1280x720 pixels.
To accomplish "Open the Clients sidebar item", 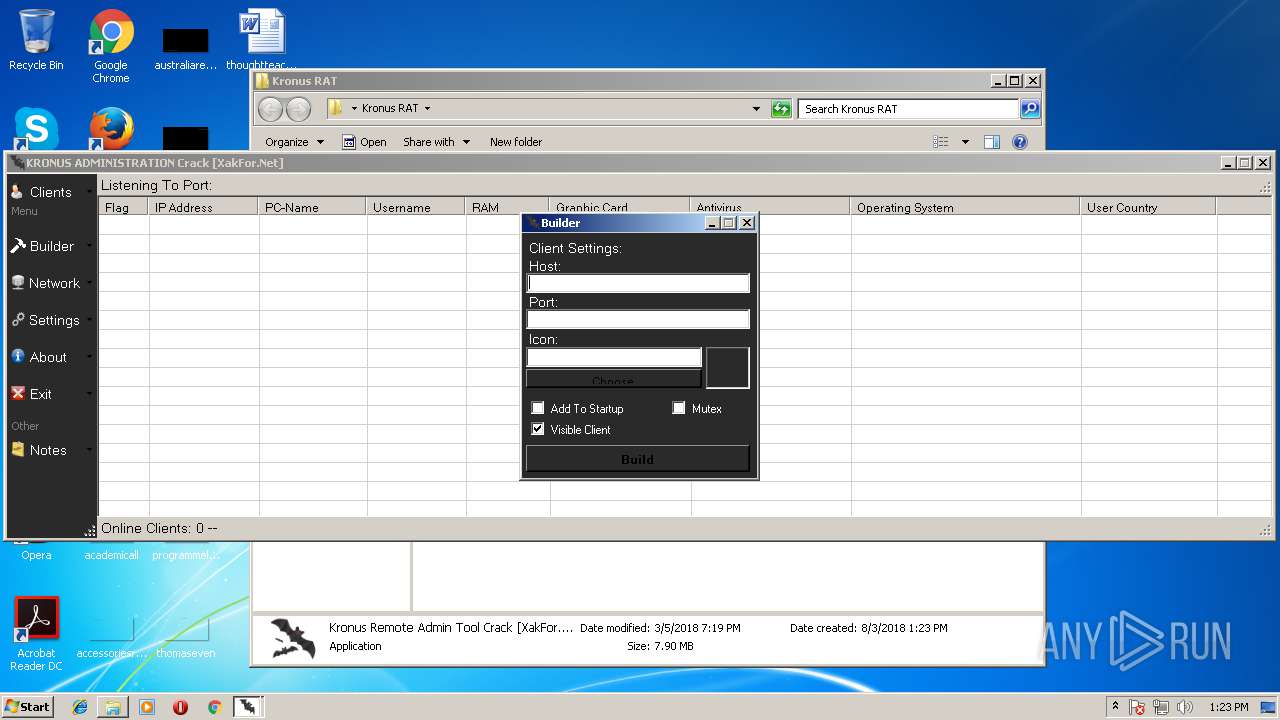I will pos(50,192).
